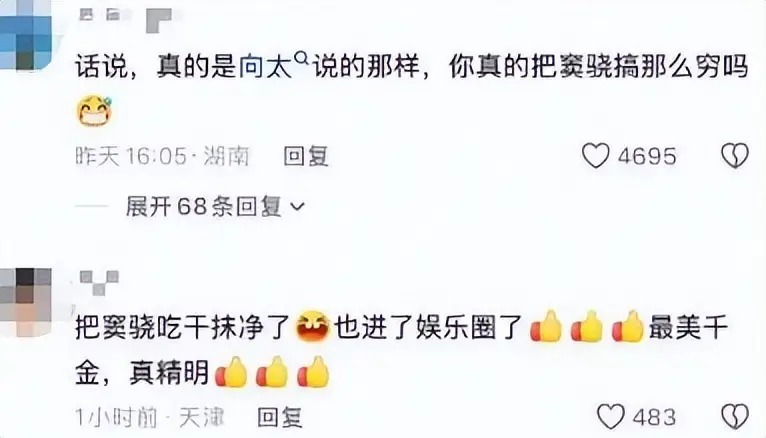Open the highlighted 向太 search link
The height and width of the screenshot is (438, 766).
266,66
